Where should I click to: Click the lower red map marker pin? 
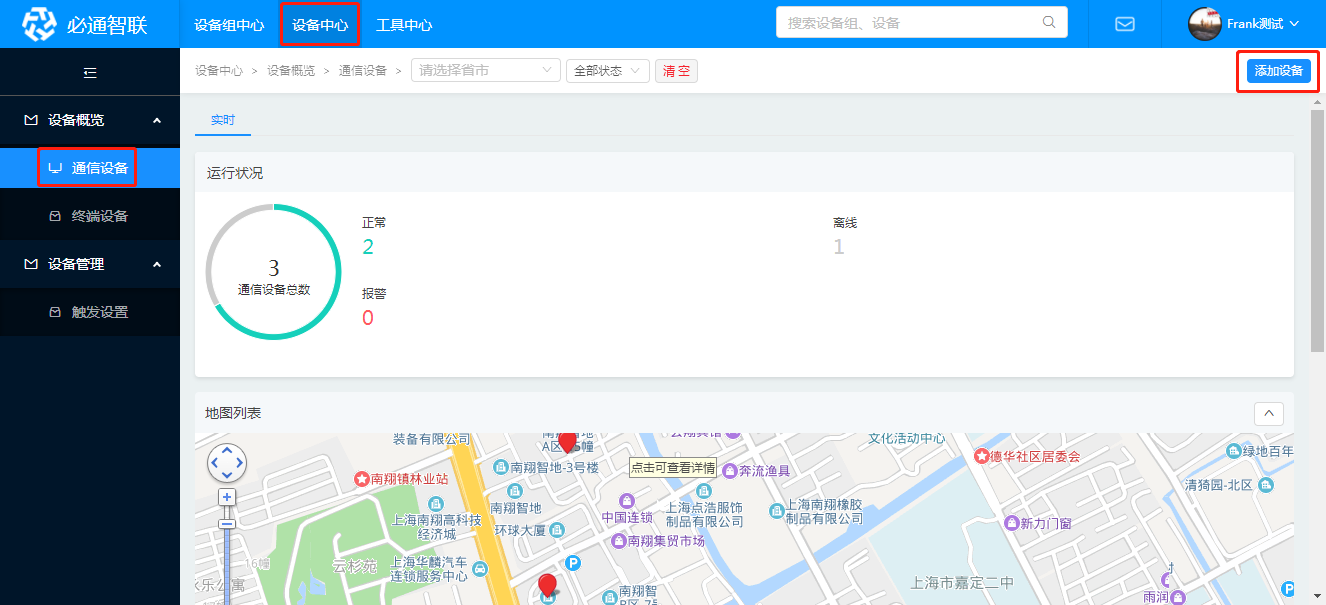[547, 585]
